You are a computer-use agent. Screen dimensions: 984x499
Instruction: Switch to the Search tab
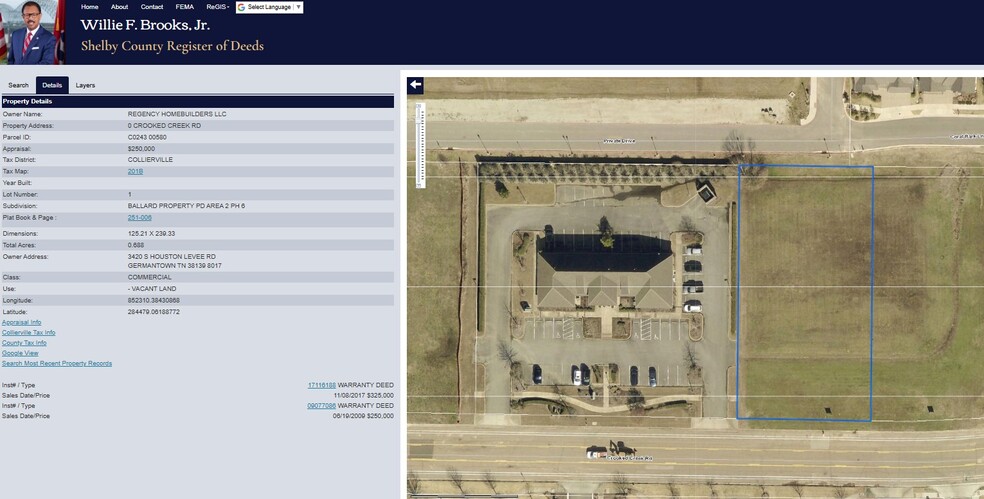coord(19,85)
